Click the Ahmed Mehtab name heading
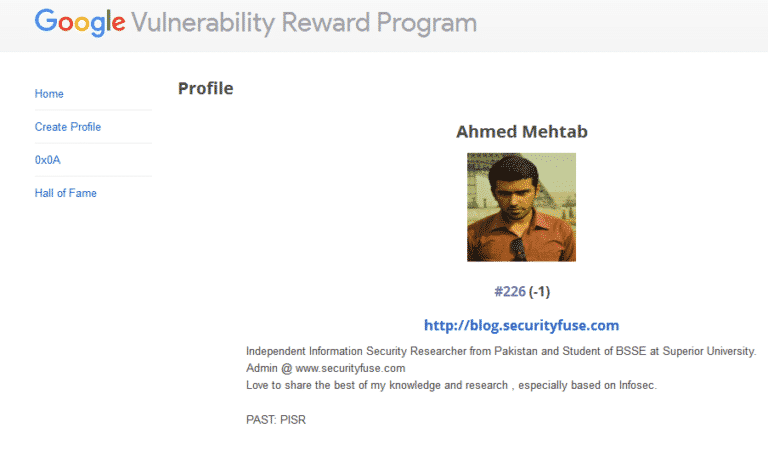 521,132
